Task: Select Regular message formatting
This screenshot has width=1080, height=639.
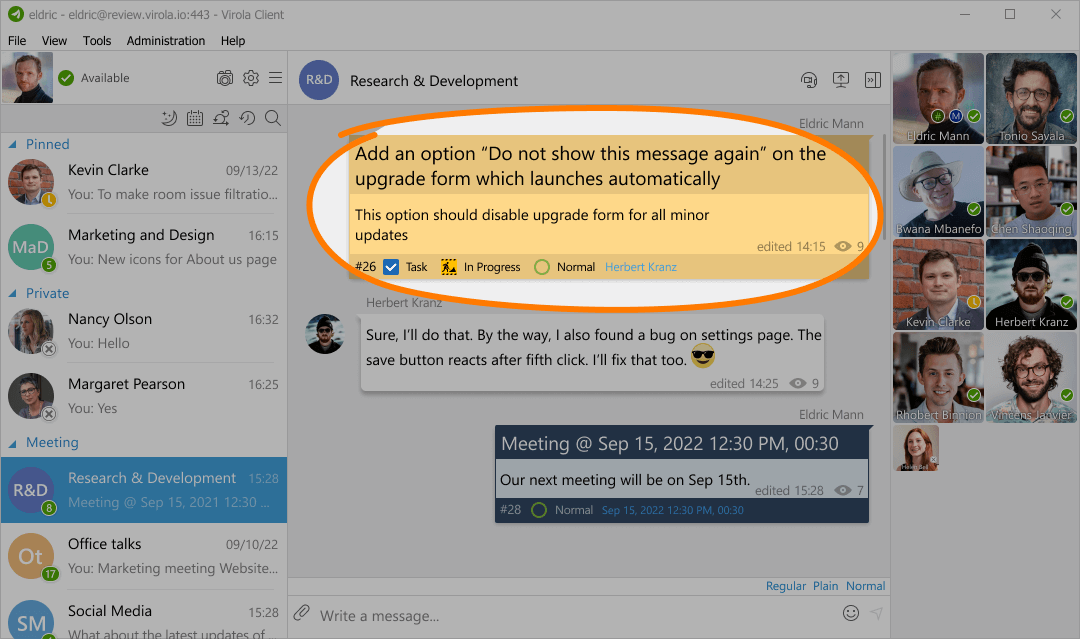Action: [x=787, y=586]
